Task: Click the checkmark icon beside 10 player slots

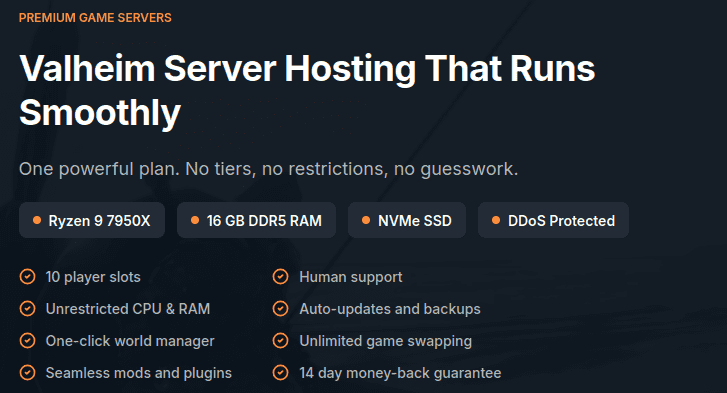Action: [x=27, y=277]
